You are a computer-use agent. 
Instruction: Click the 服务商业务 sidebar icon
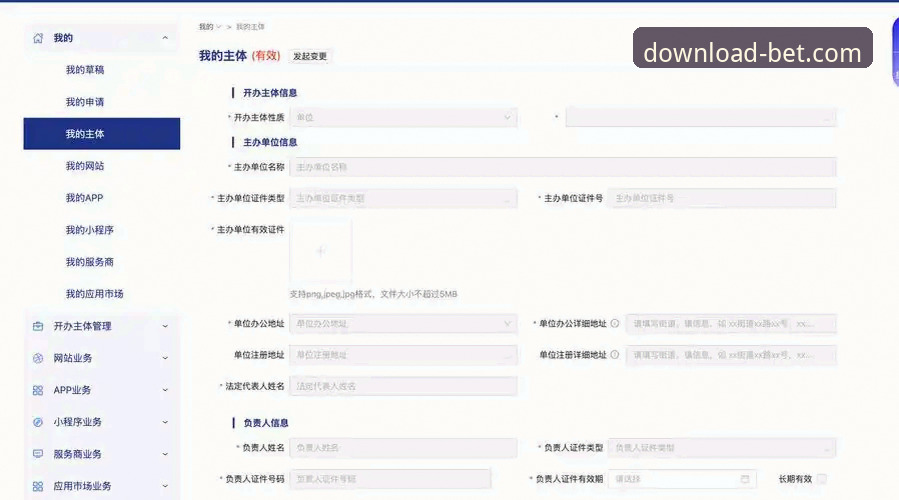[38, 454]
